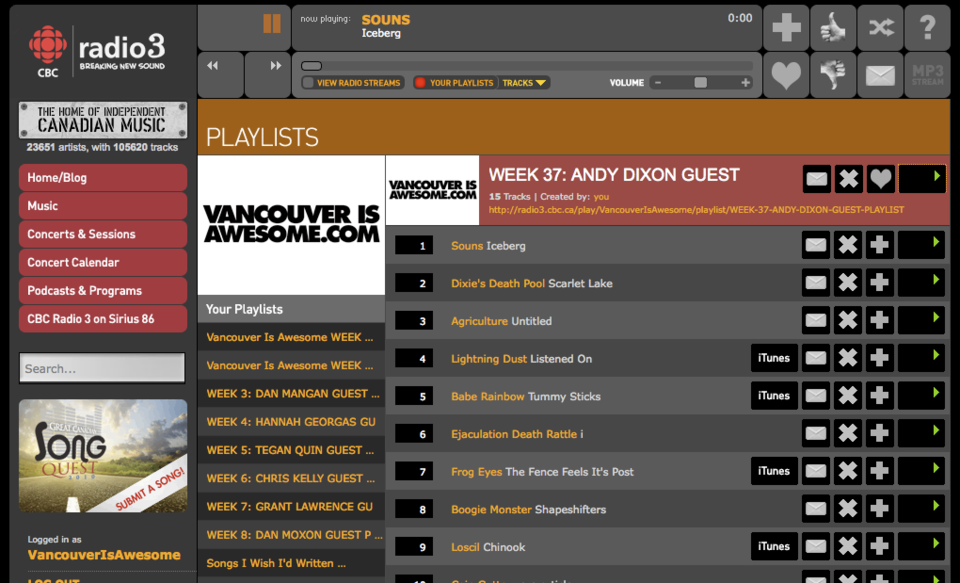The width and height of the screenshot is (960, 583).
Task: Click the track progress bar
Action: (527, 66)
